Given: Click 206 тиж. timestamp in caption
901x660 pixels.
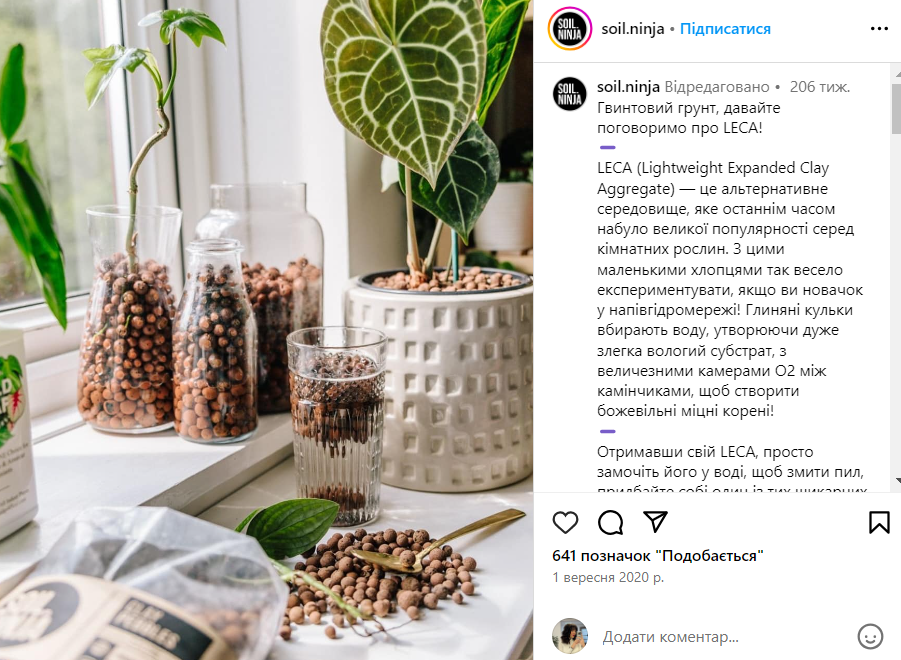Looking at the screenshot, I should click(x=819, y=87).
